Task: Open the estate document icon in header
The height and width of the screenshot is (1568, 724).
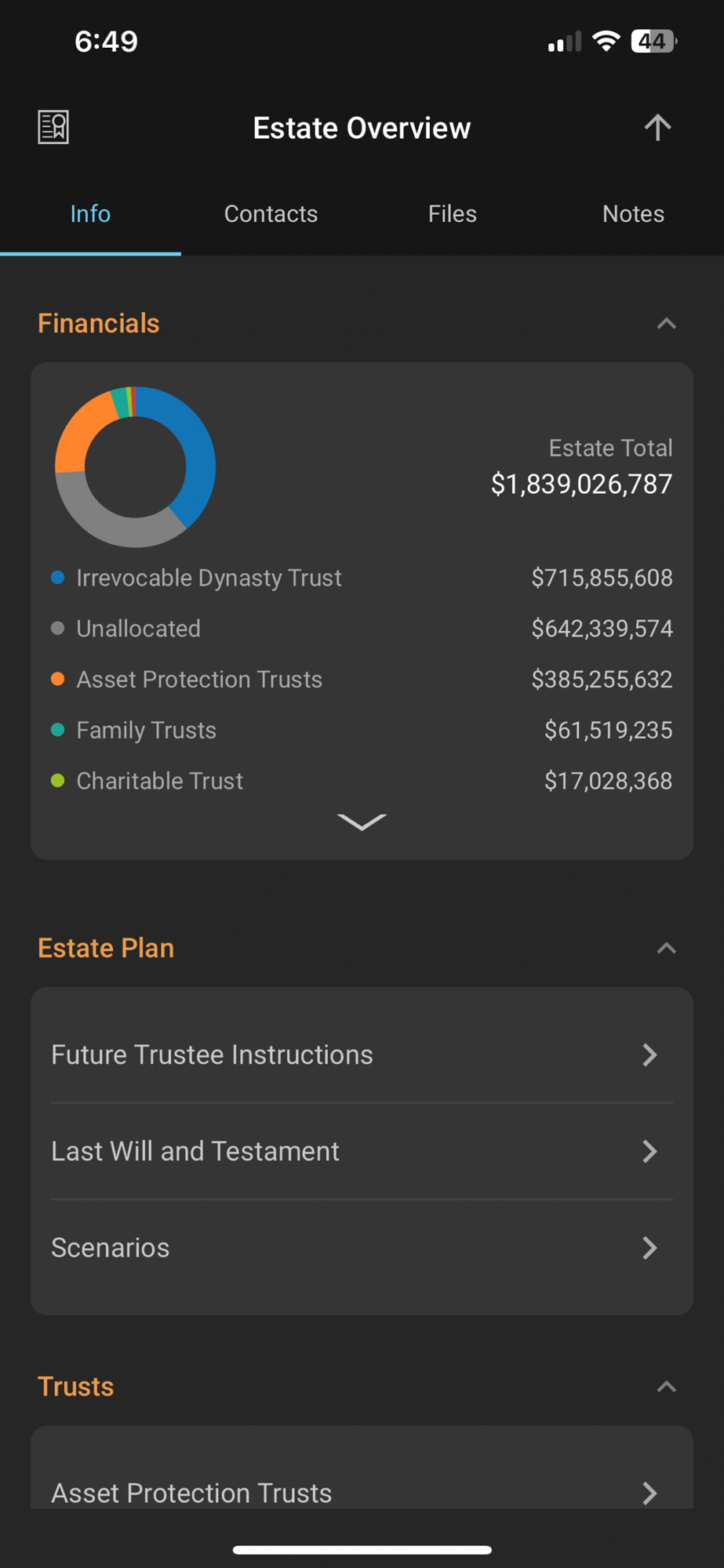Action: pyautogui.click(x=53, y=127)
